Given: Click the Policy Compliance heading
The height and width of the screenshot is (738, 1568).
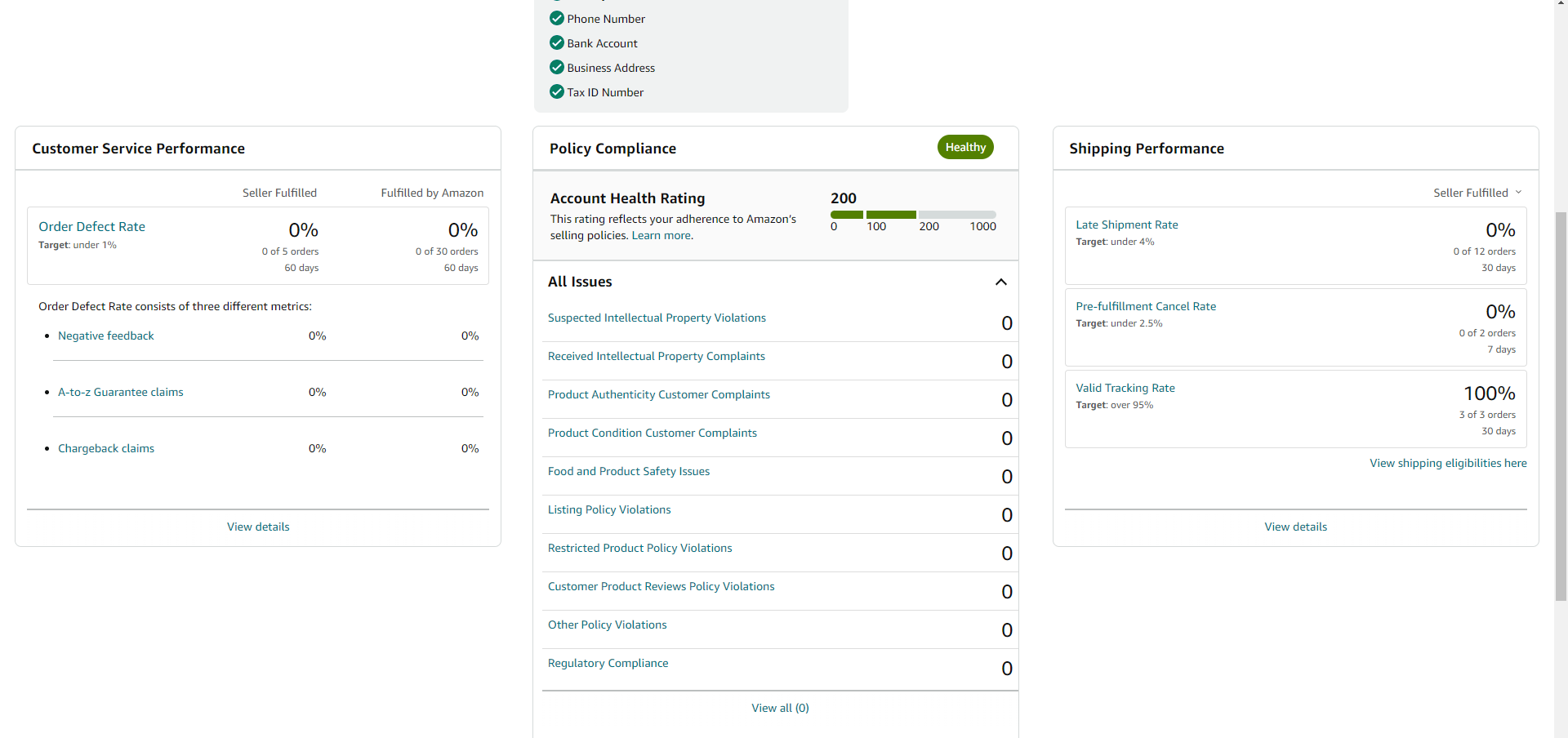Looking at the screenshot, I should click(612, 149).
